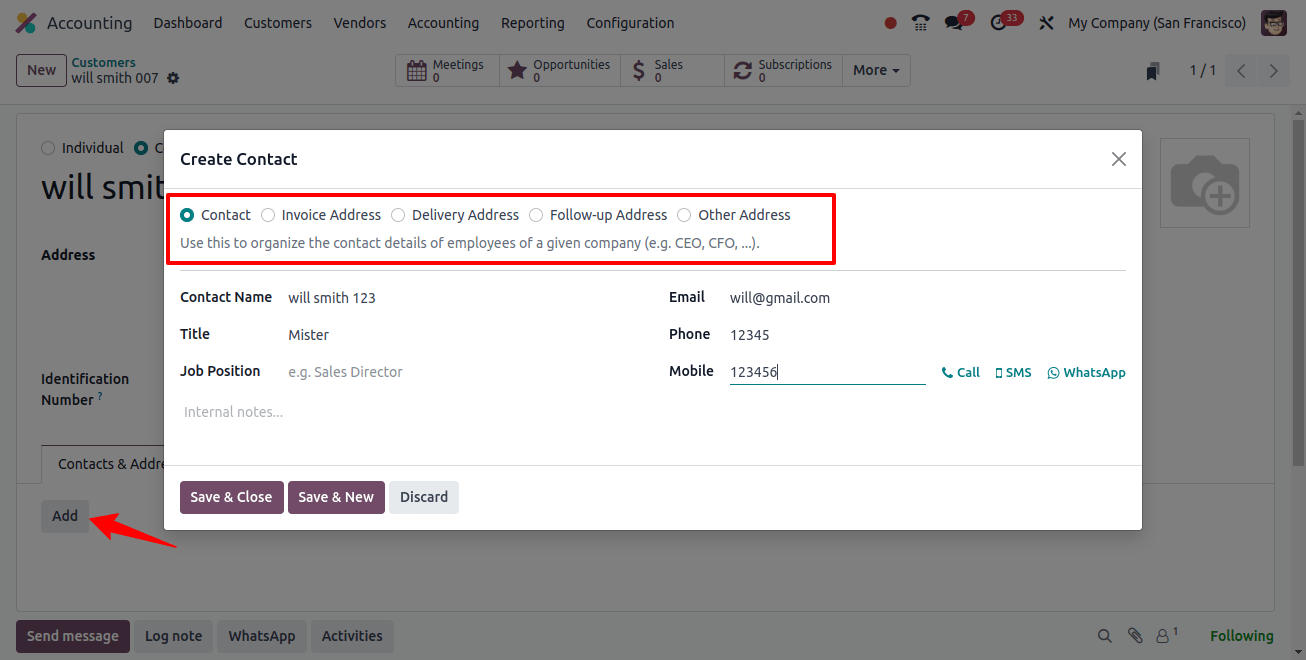Image resolution: width=1306 pixels, height=660 pixels.
Task: Click the Contact Name field
Action: tap(460, 298)
